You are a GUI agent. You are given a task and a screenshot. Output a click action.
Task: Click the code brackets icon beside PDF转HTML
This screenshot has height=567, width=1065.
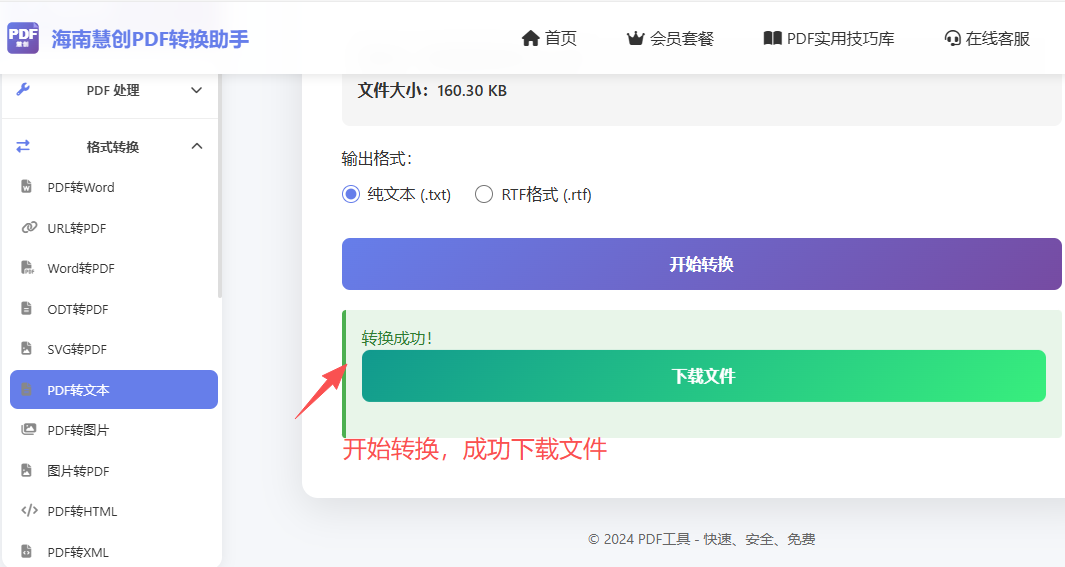point(29,511)
